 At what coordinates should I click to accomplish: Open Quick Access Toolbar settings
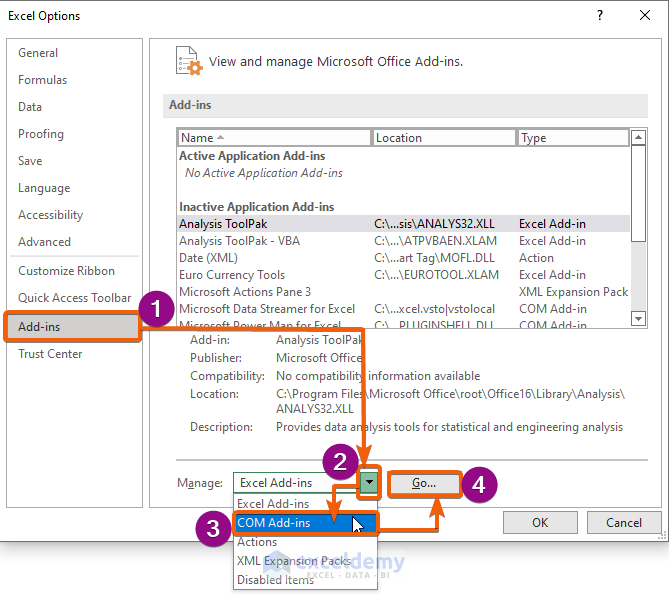coord(74,298)
